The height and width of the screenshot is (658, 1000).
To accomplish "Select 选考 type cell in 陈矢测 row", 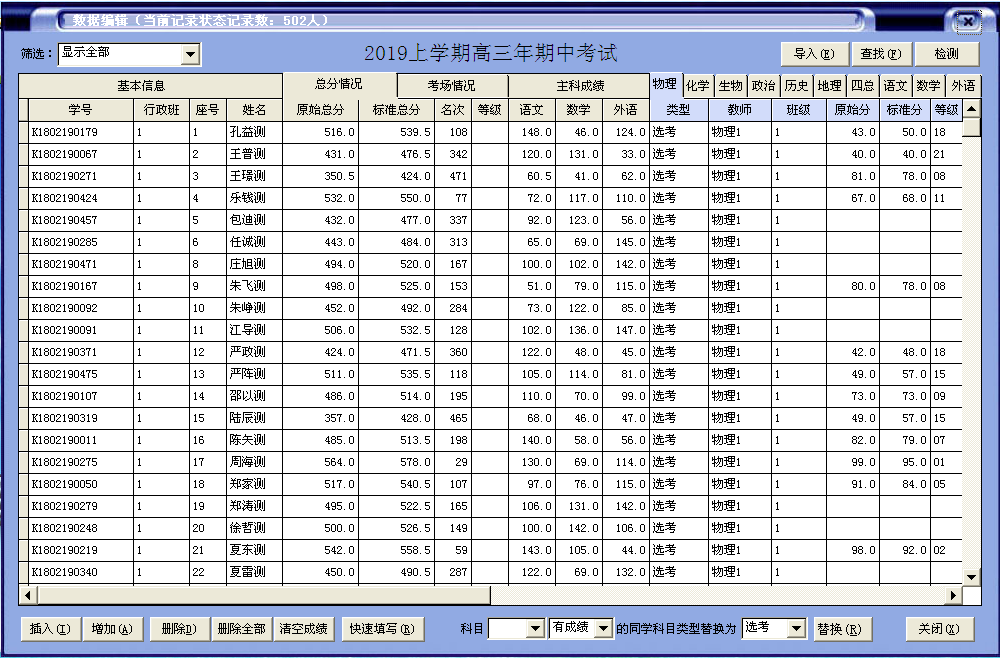I will click(679, 441).
